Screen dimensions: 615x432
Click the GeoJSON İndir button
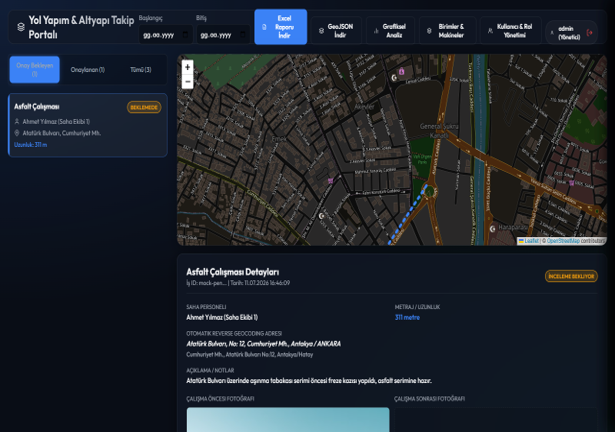[x=336, y=31]
